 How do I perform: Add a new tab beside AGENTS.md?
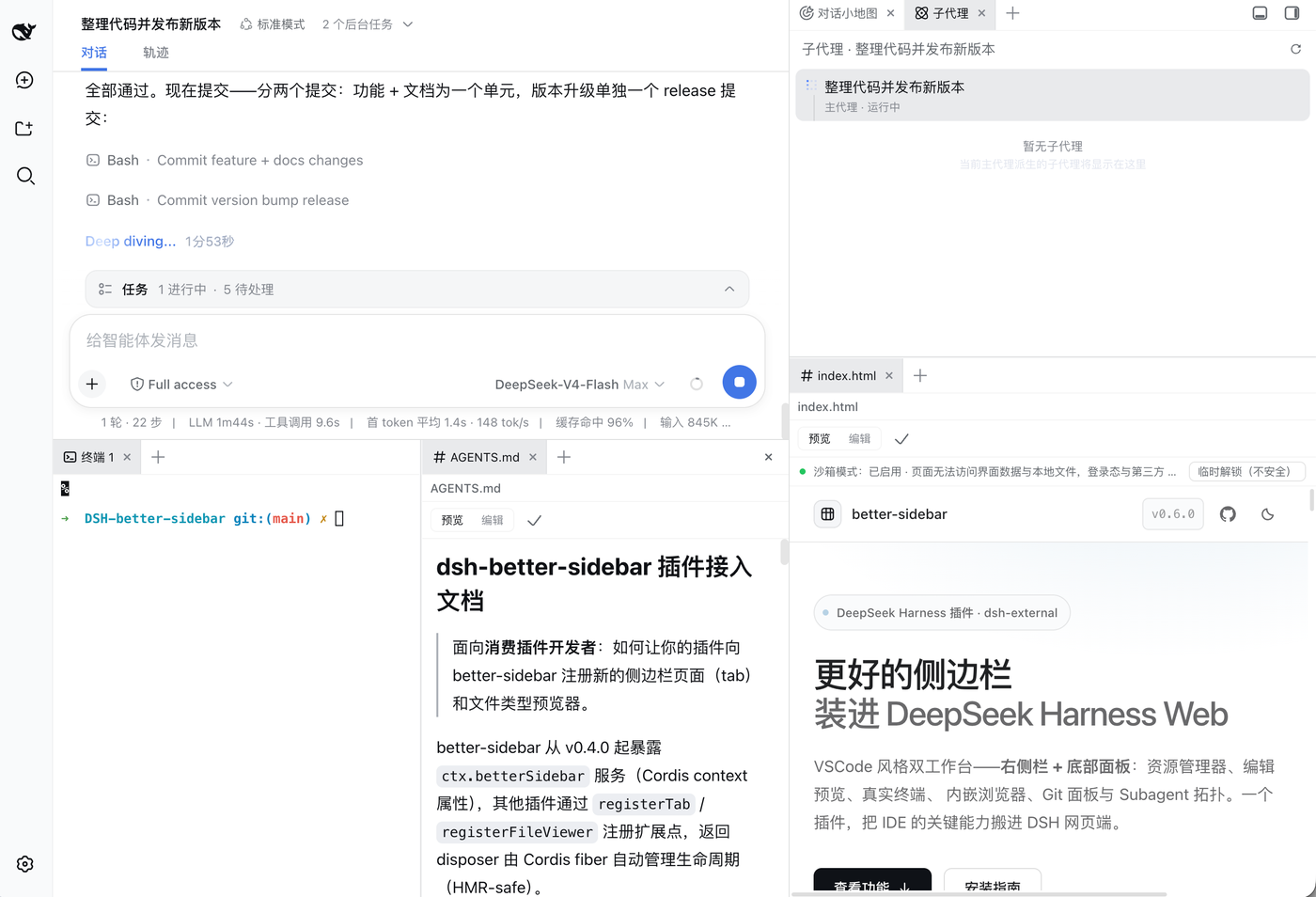point(564,457)
